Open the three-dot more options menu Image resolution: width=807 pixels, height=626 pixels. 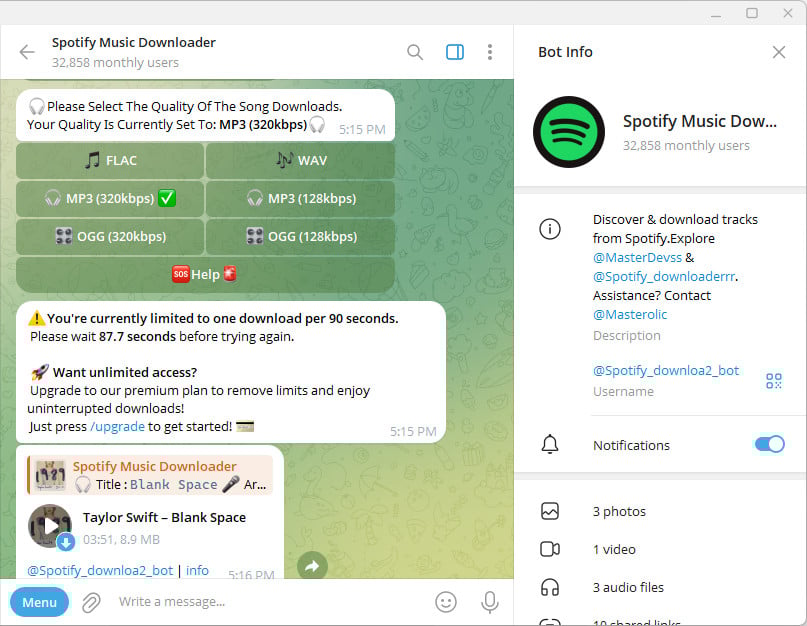click(x=490, y=52)
